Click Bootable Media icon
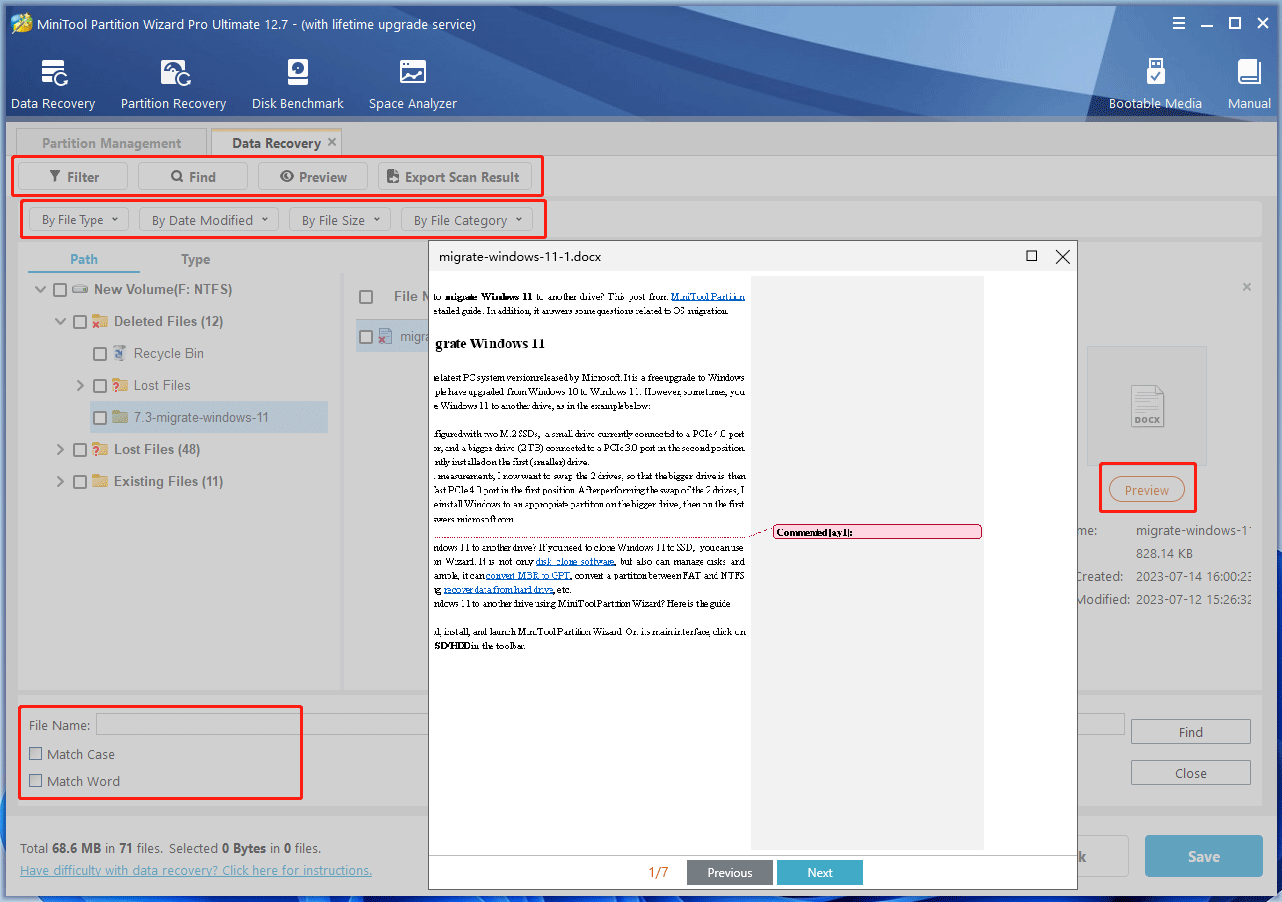This screenshot has width=1282, height=902. pos(1155,84)
